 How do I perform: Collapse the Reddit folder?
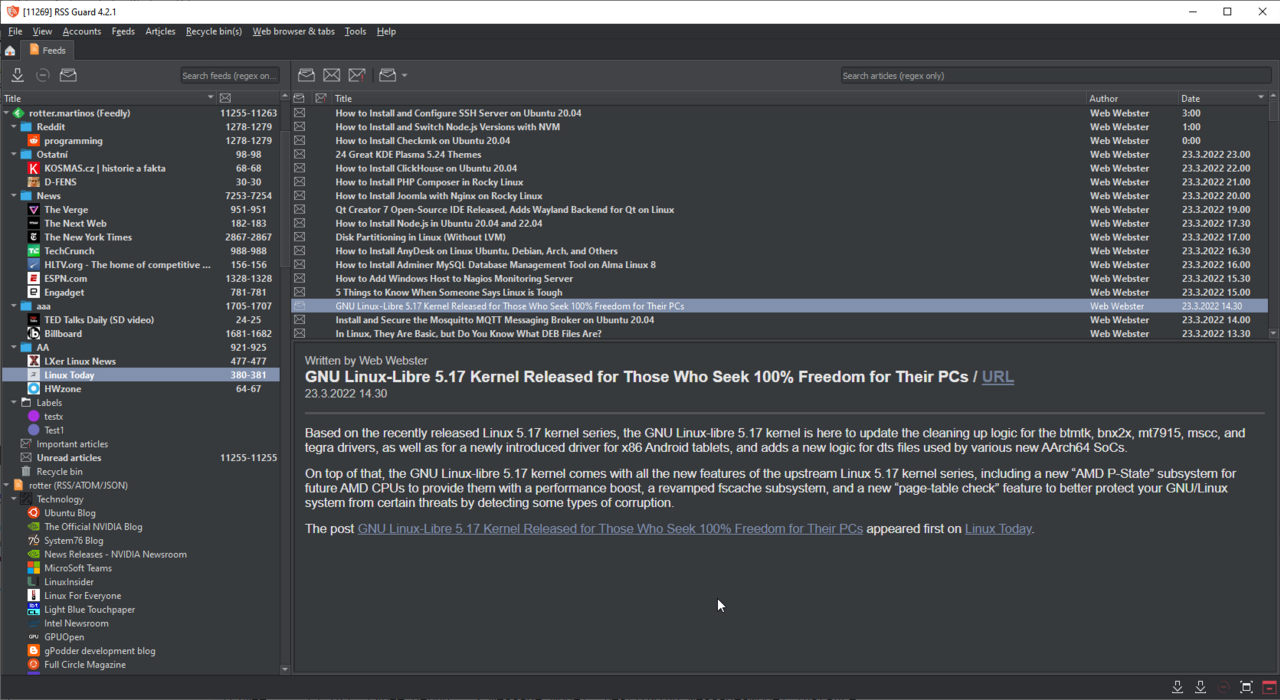[14, 127]
